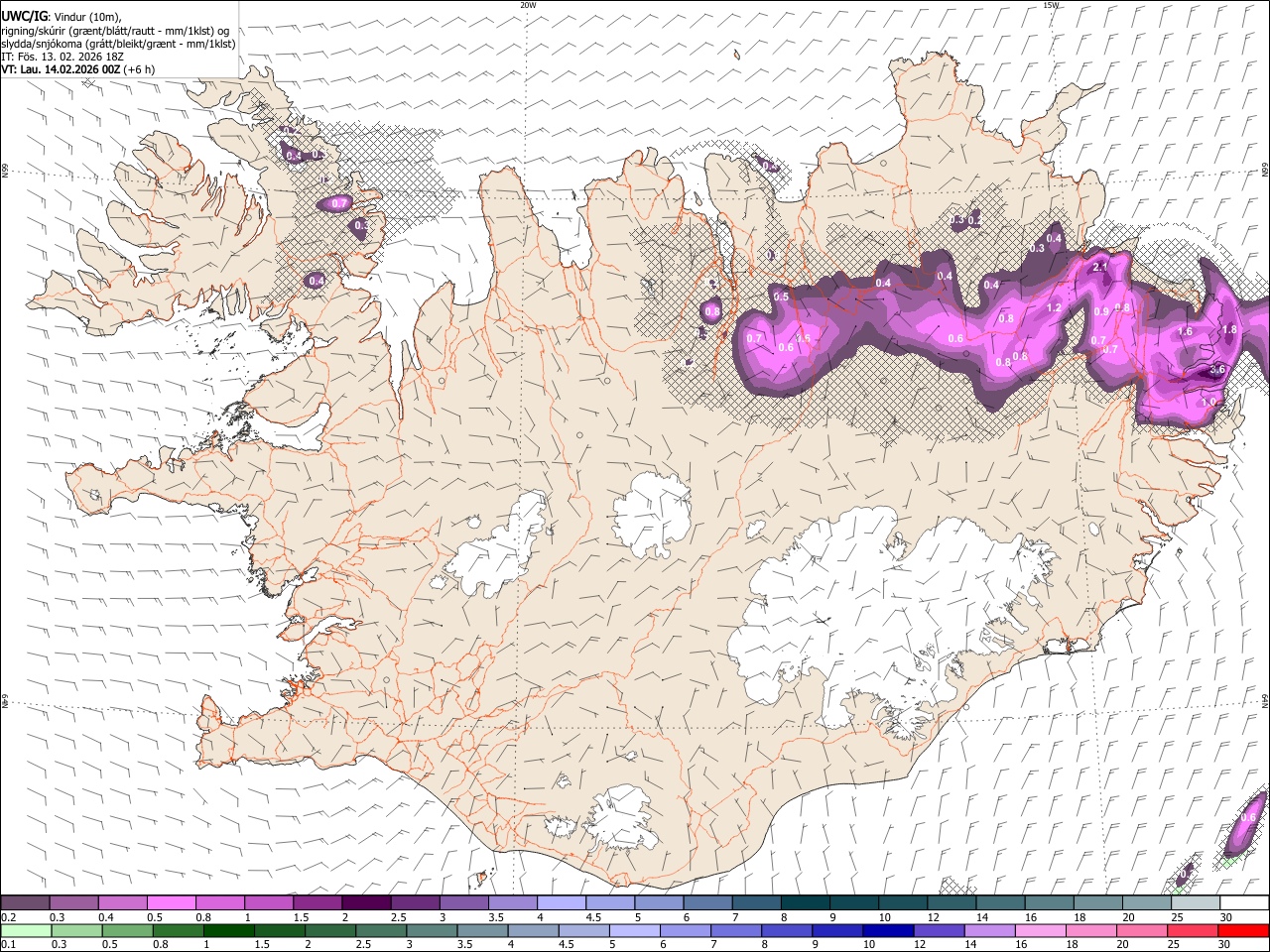Click the 'rigning/skúrir' legend description line
This screenshot has height=952, width=1270.
click(115, 31)
